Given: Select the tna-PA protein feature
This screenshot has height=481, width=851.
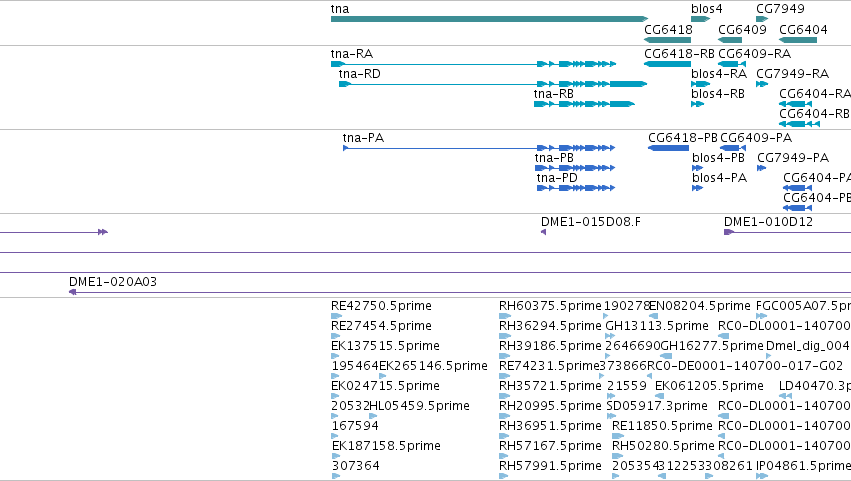Looking at the screenshot, I should coord(479,148).
